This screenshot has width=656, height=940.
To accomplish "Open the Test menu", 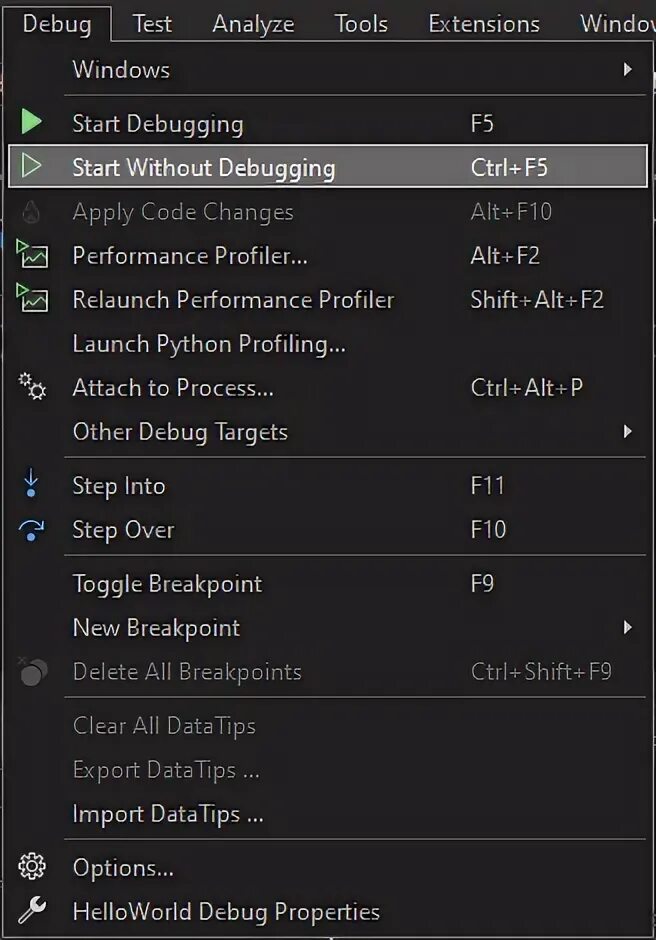I will click(x=152, y=24).
